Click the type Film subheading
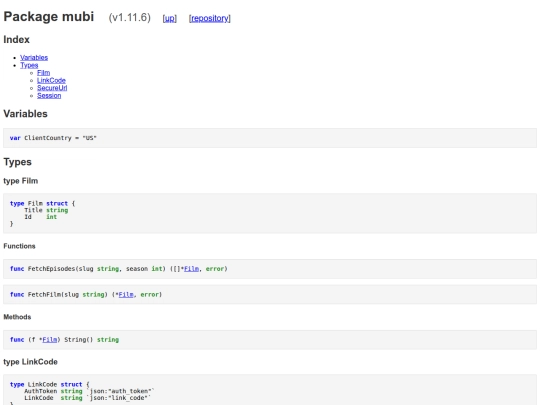The image size is (540, 405). pos(21,181)
